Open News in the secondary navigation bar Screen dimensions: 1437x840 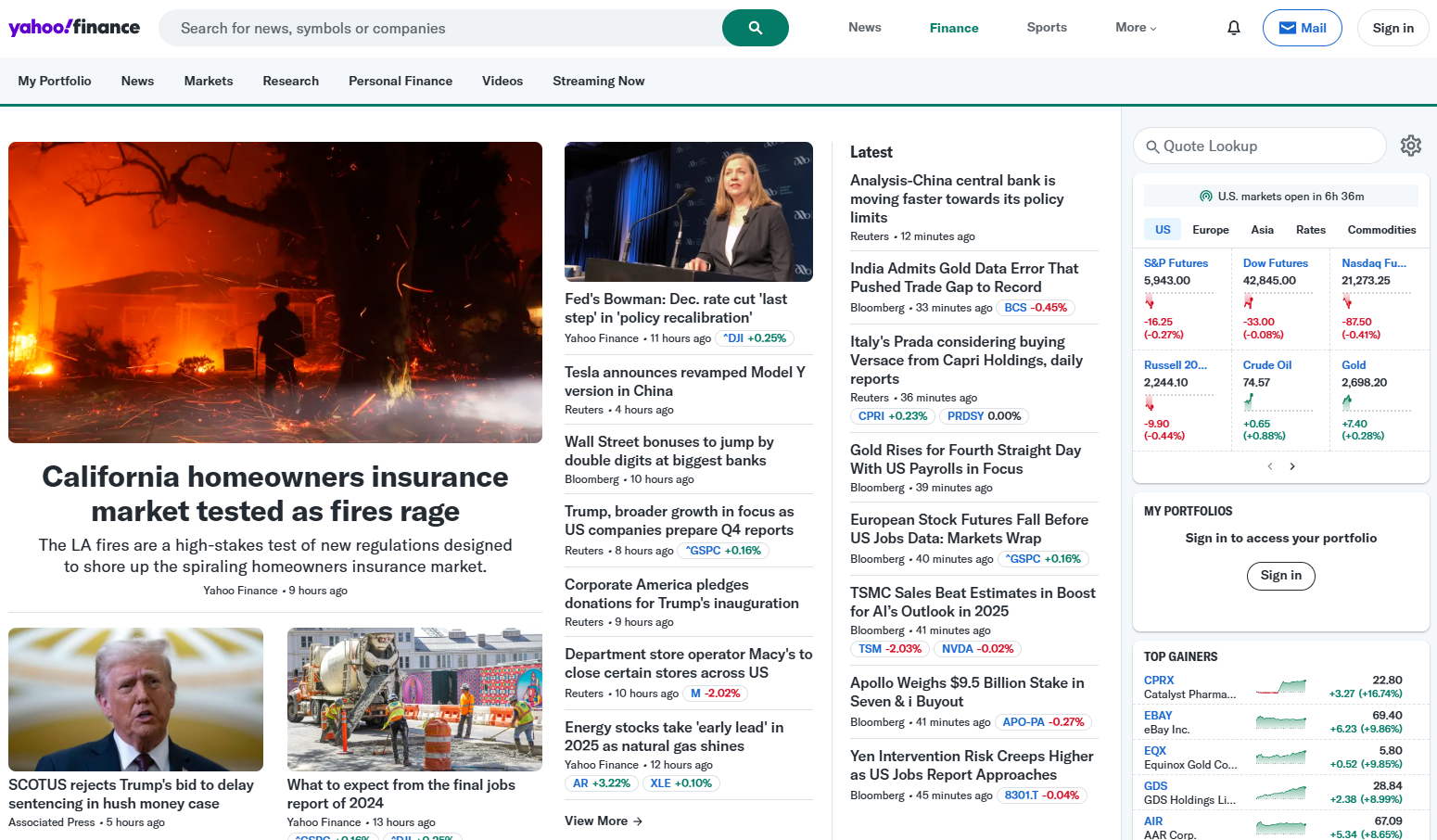pyautogui.click(x=137, y=81)
